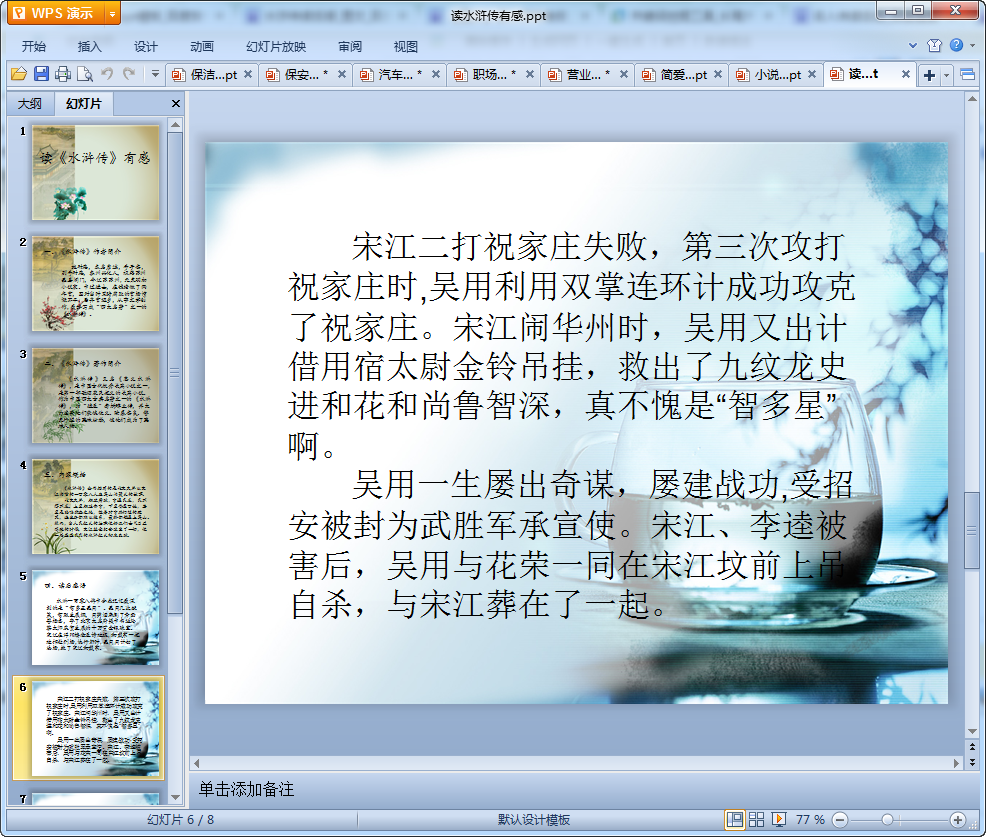The image size is (986, 837).
Task: Switch to the 大纲 panel tab
Action: (30, 104)
